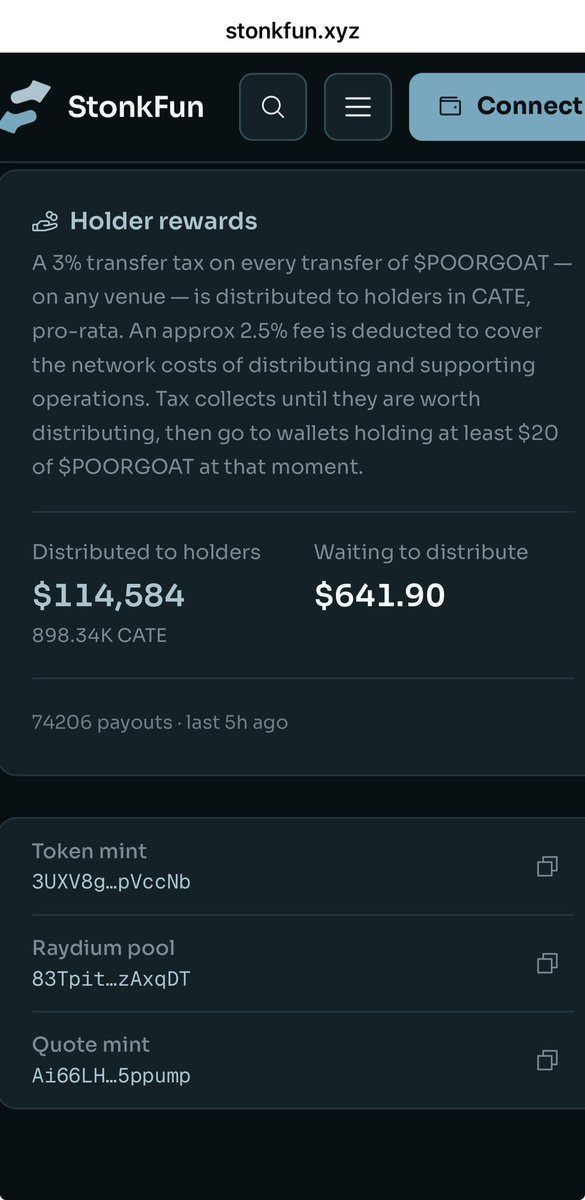Click the StonkFun brand name text

tap(136, 106)
